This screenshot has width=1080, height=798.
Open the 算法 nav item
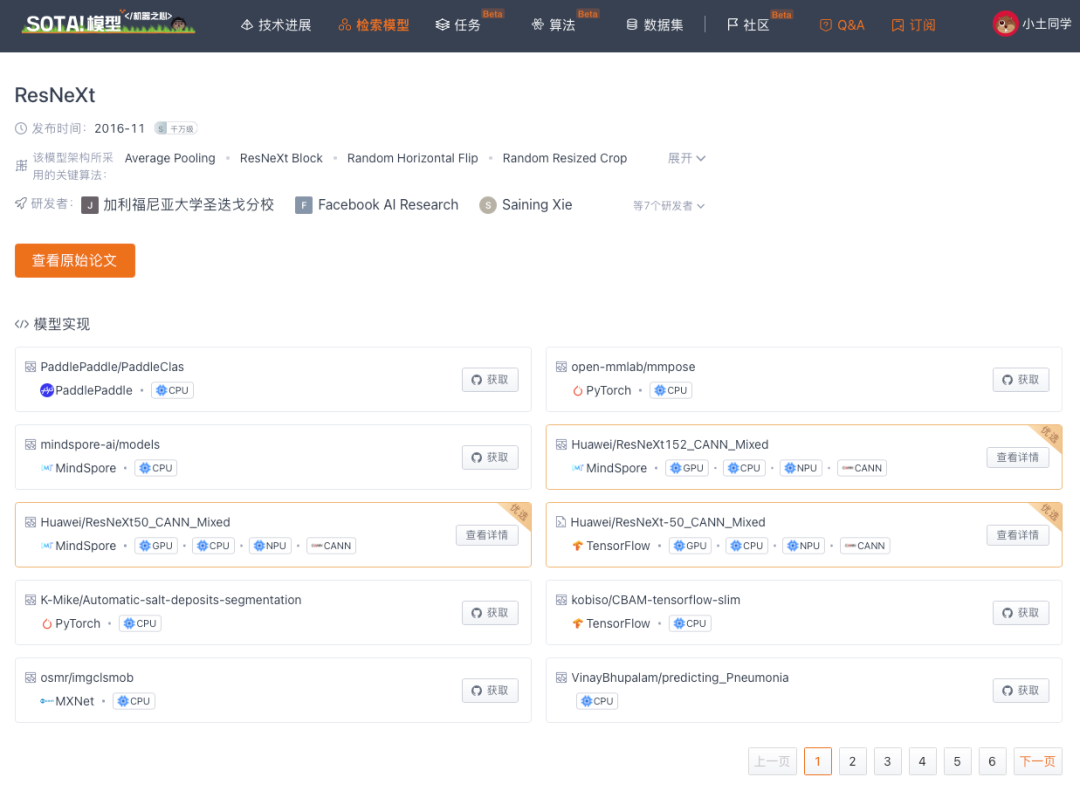[553, 25]
